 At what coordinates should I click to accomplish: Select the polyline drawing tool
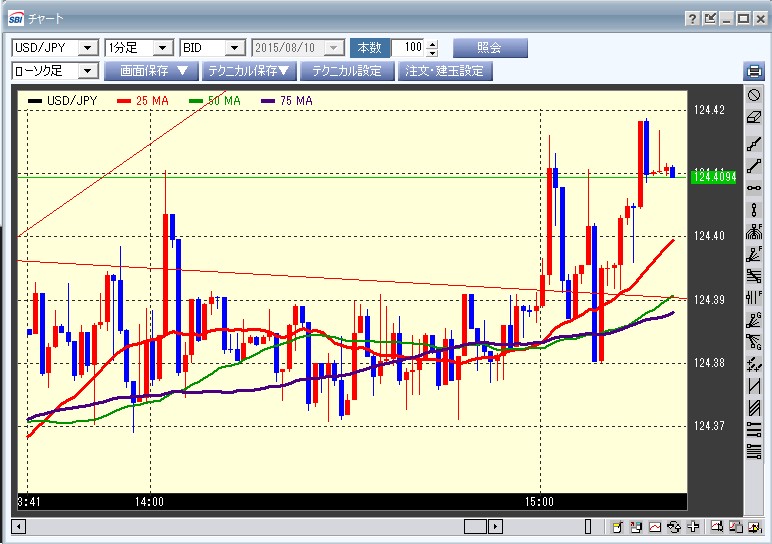[x=754, y=144]
